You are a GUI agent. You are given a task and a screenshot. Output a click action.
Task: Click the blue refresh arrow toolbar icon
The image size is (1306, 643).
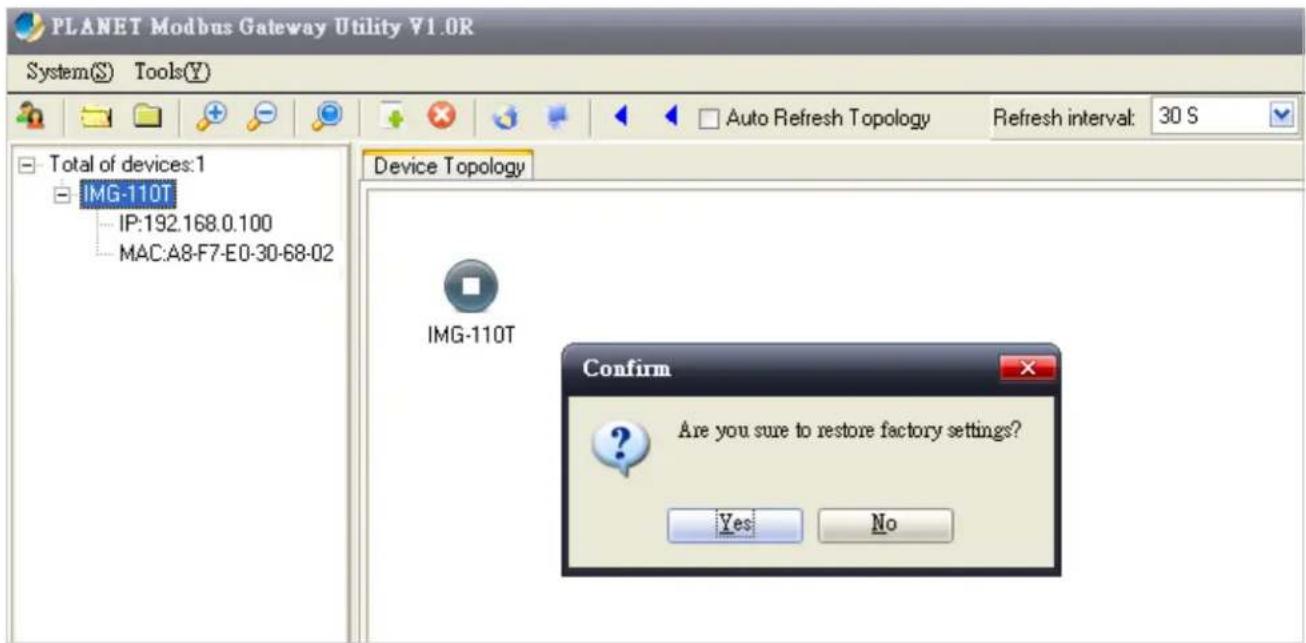[x=504, y=118]
